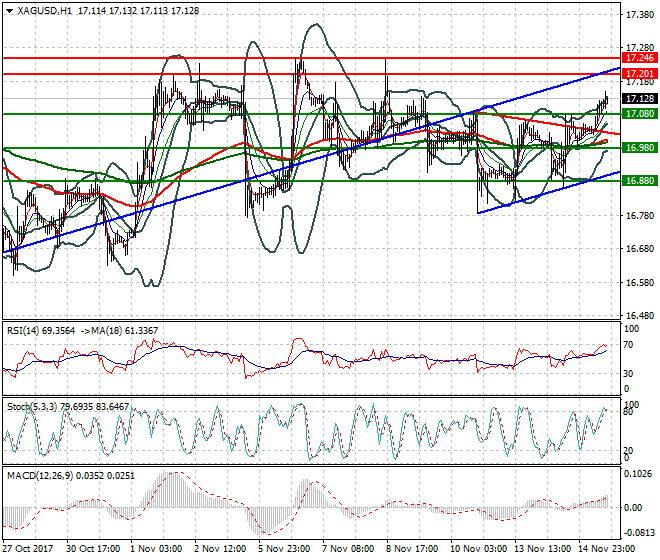
Task: Click the 14 Nov 23:00 time label
Action: 607,549
